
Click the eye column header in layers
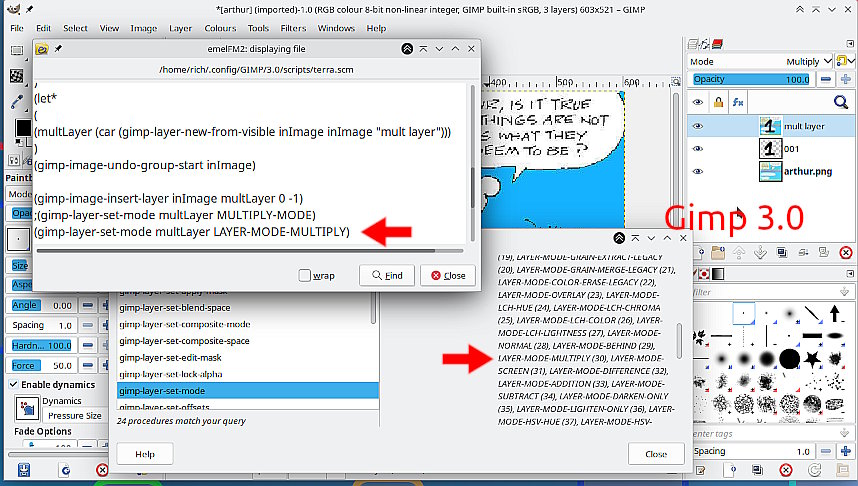click(x=698, y=102)
